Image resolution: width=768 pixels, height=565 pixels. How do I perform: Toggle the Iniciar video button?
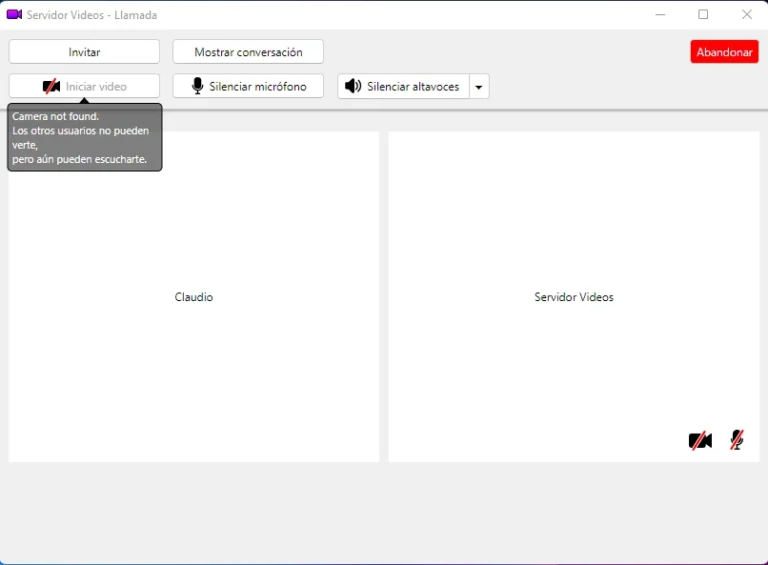tap(84, 87)
